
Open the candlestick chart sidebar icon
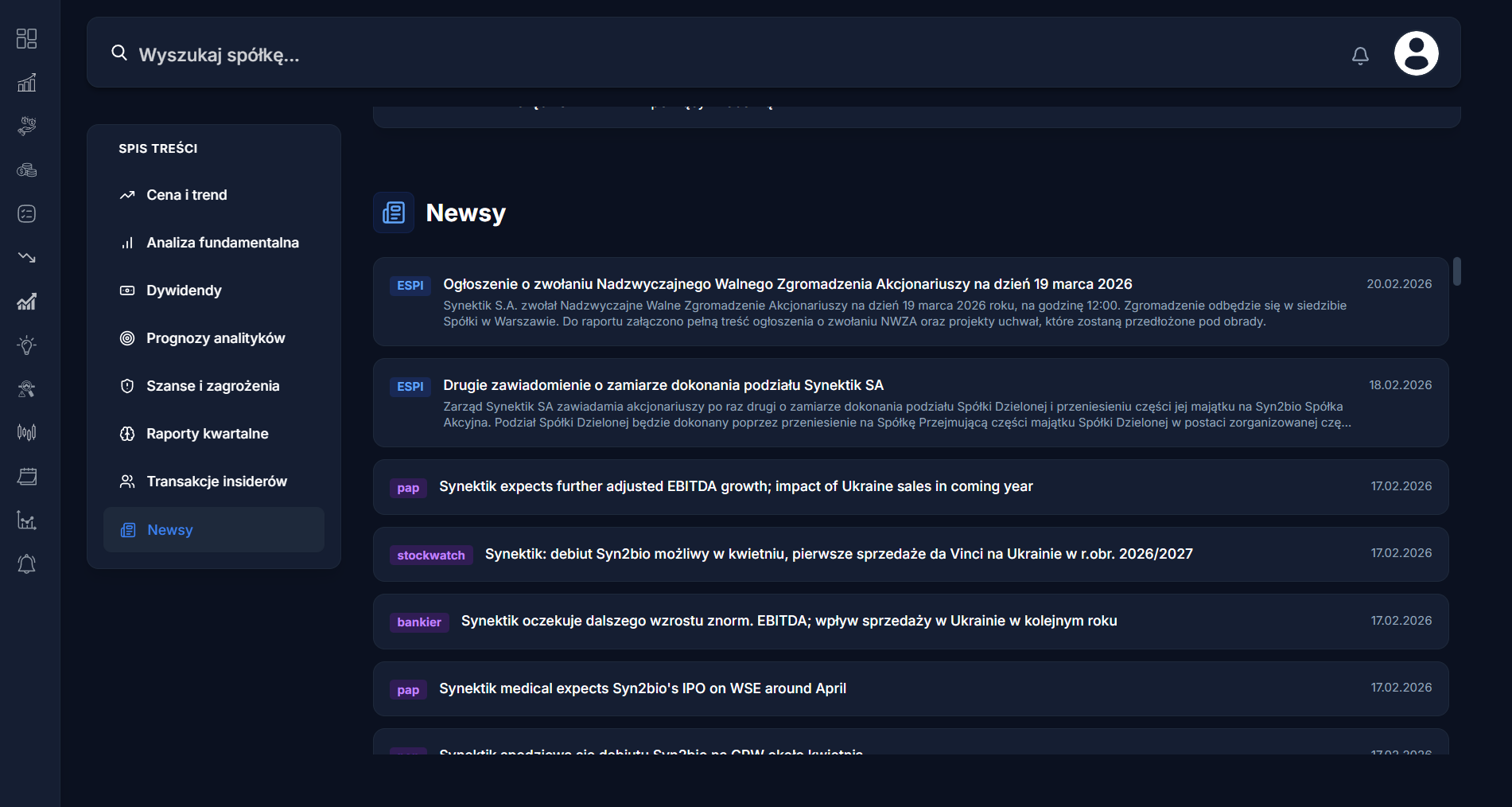pos(27,433)
